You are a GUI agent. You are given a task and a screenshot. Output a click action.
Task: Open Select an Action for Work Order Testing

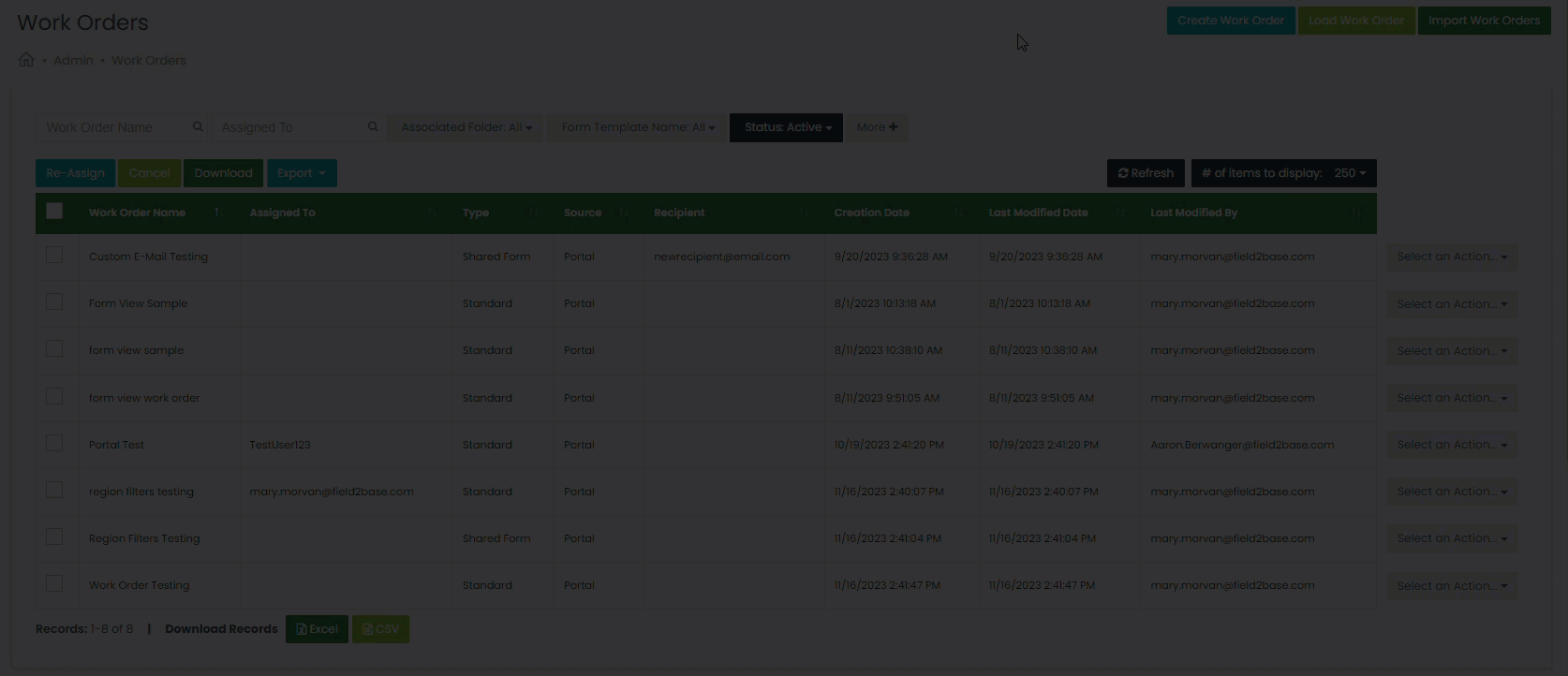(1451, 586)
